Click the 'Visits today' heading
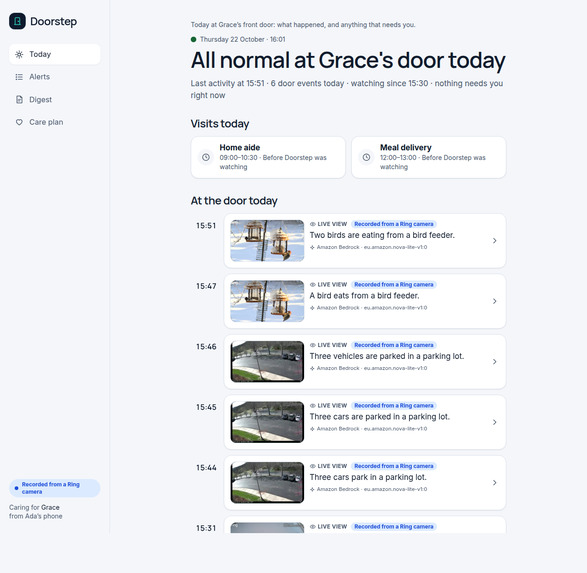This screenshot has width=587, height=573. (x=220, y=124)
